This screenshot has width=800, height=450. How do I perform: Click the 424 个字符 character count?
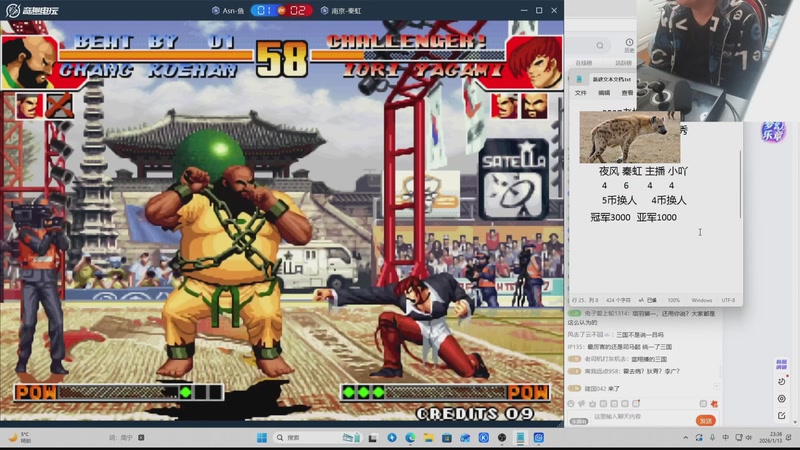pos(618,300)
